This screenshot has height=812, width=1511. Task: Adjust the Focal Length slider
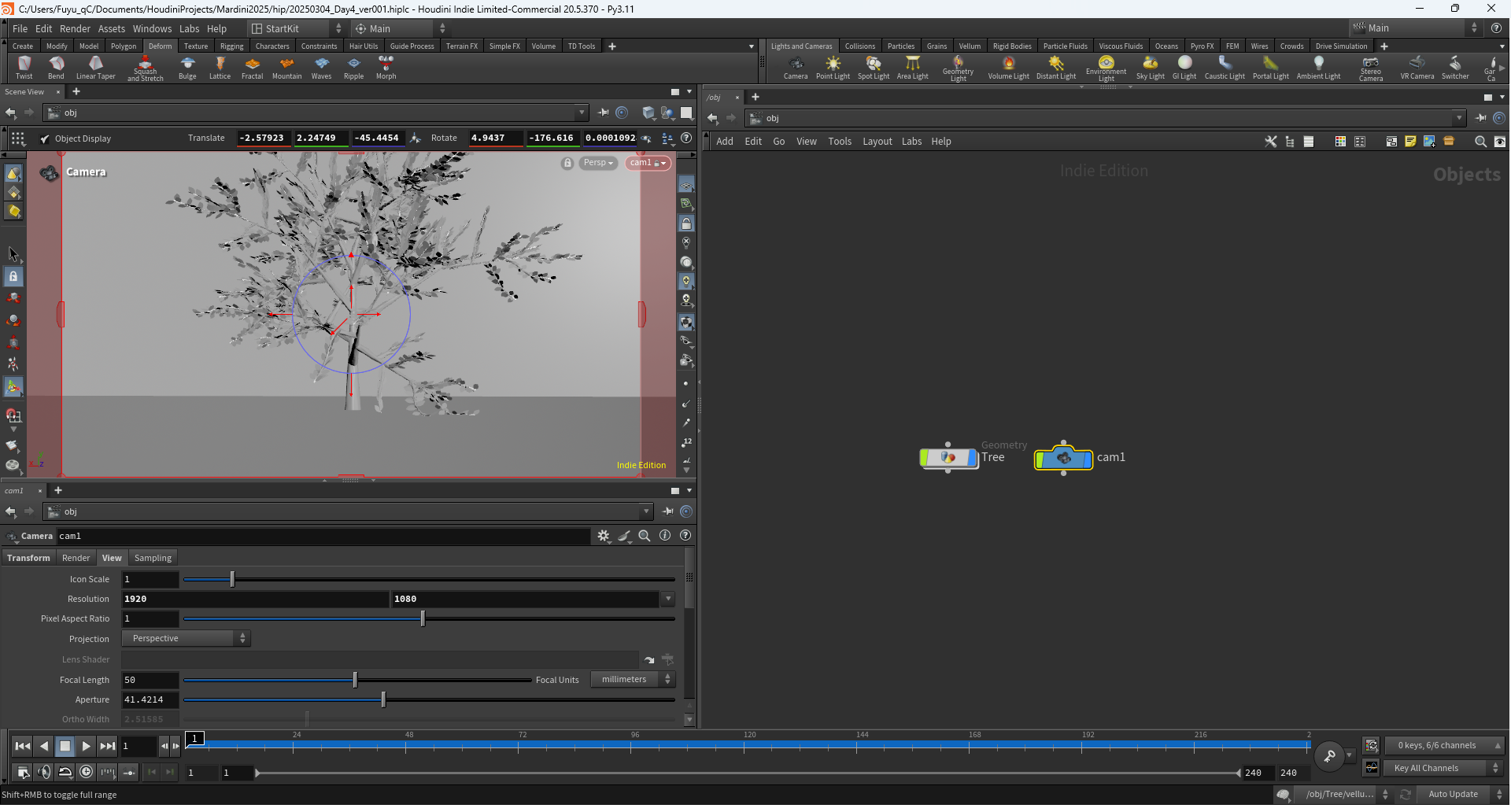coord(357,680)
